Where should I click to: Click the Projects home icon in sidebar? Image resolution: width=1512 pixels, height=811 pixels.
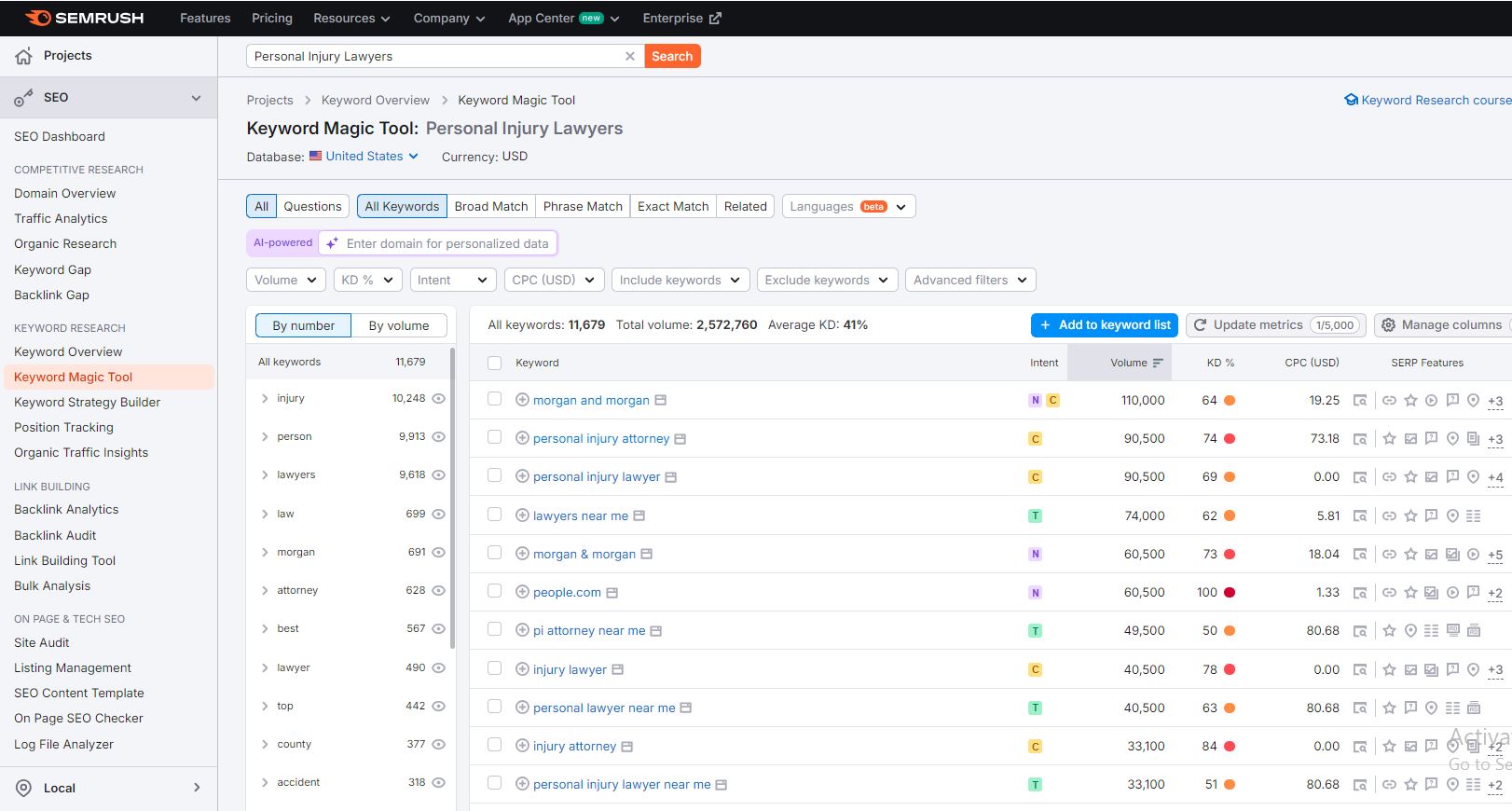(x=24, y=56)
